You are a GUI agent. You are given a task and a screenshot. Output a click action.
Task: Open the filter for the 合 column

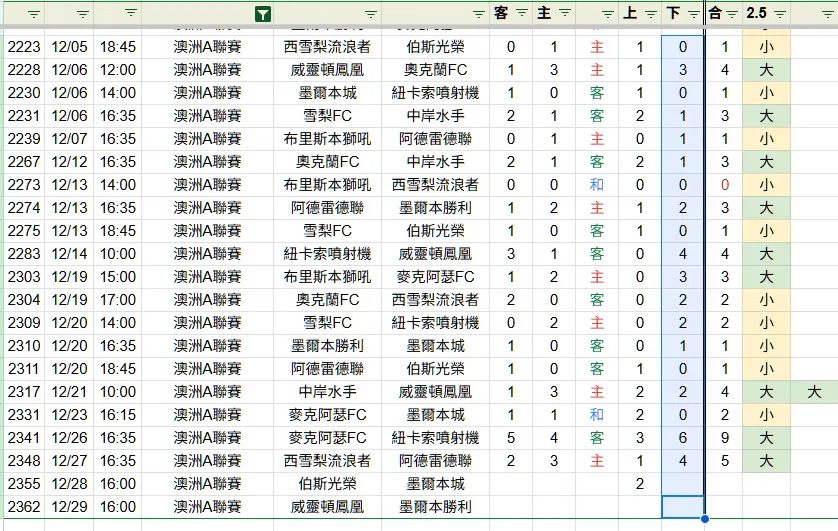coord(732,13)
